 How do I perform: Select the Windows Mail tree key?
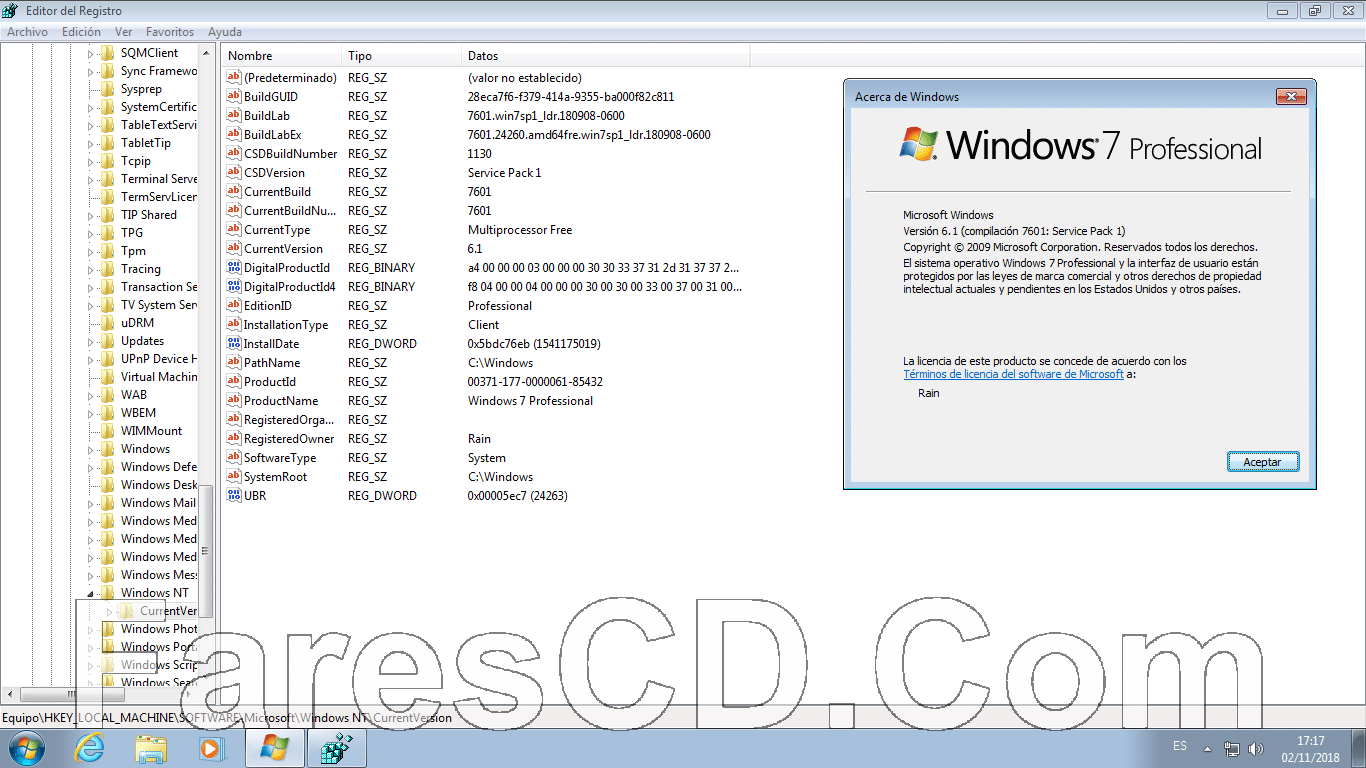(158, 503)
